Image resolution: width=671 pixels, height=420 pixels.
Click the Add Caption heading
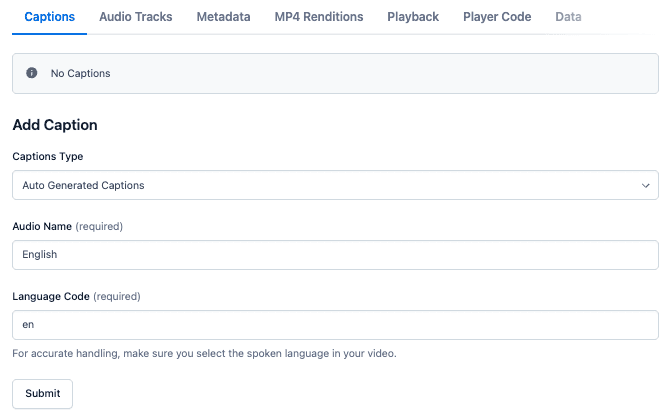[55, 125]
